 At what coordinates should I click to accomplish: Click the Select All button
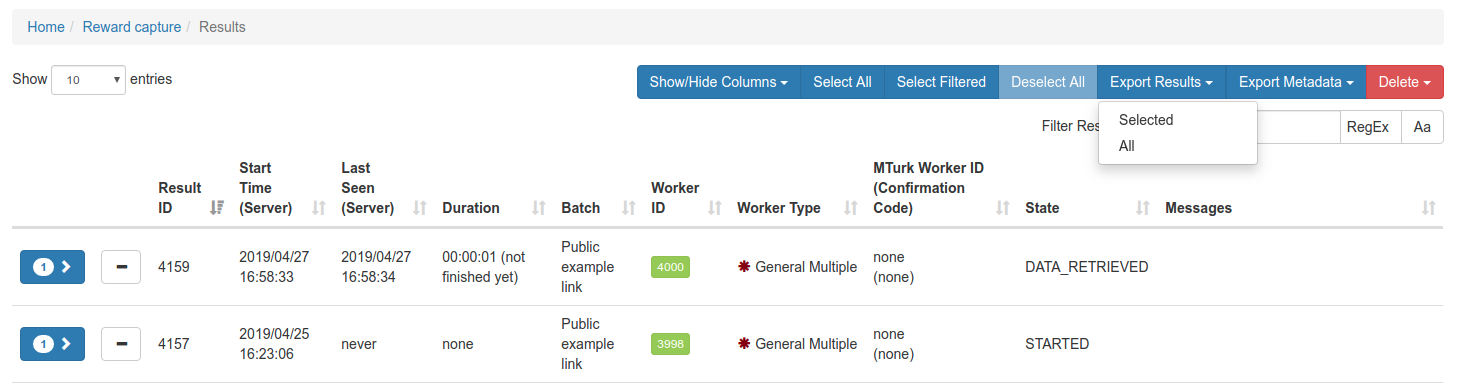click(x=842, y=82)
